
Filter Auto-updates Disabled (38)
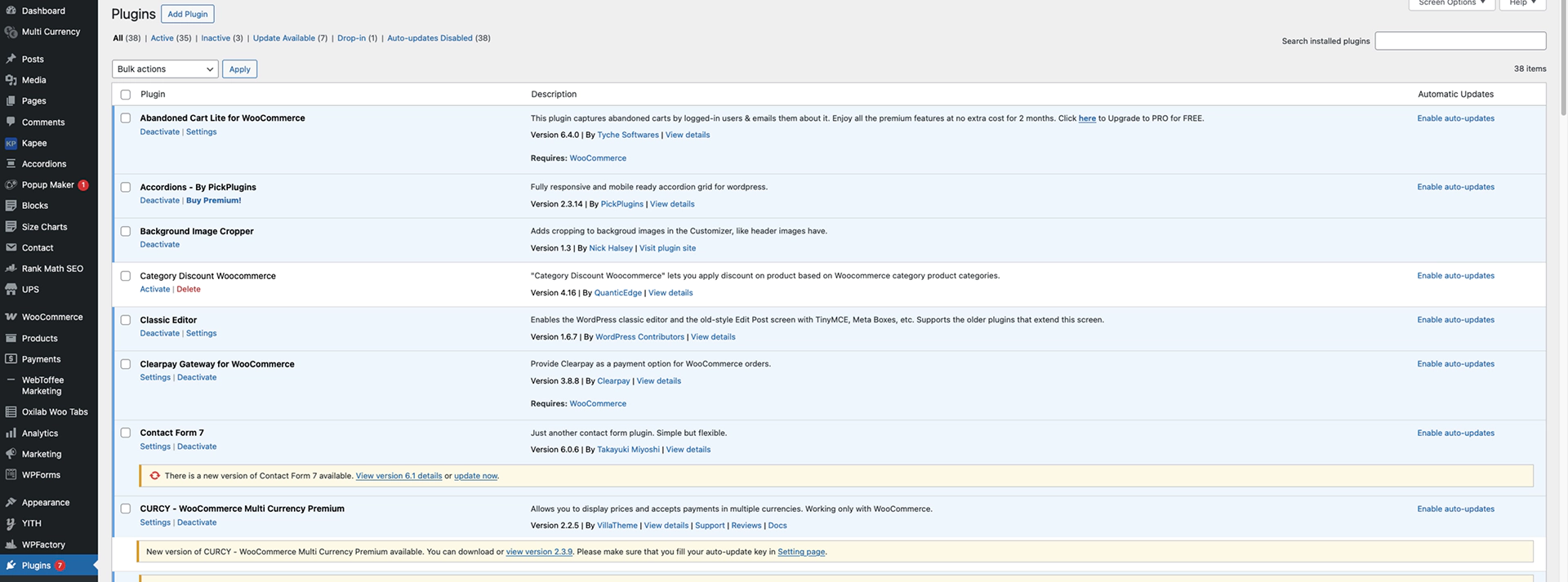(x=439, y=38)
